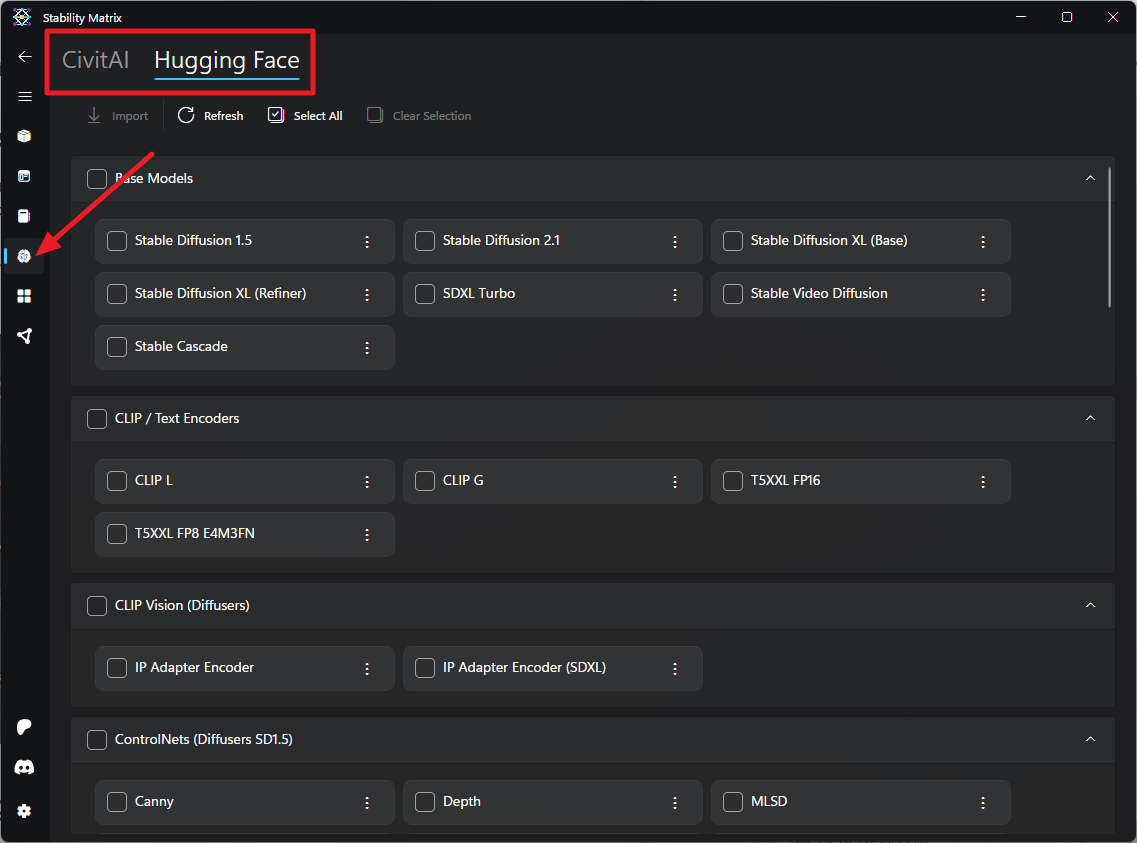Open options menu for Stable Diffusion XL (Base)
Image resolution: width=1137 pixels, height=843 pixels.
tap(983, 241)
